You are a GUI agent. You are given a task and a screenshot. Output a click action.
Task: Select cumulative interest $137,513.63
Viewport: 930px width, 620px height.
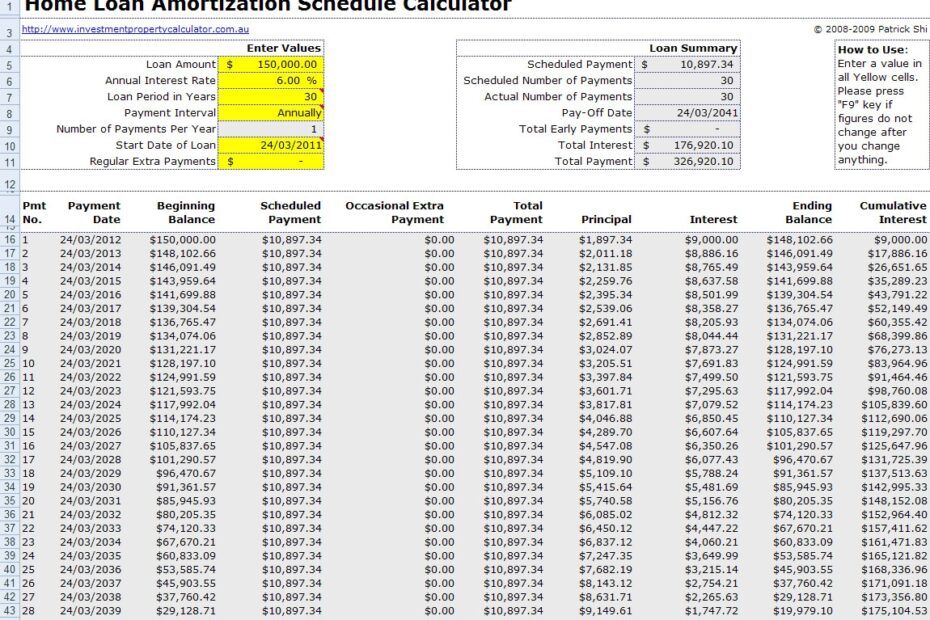click(894, 473)
